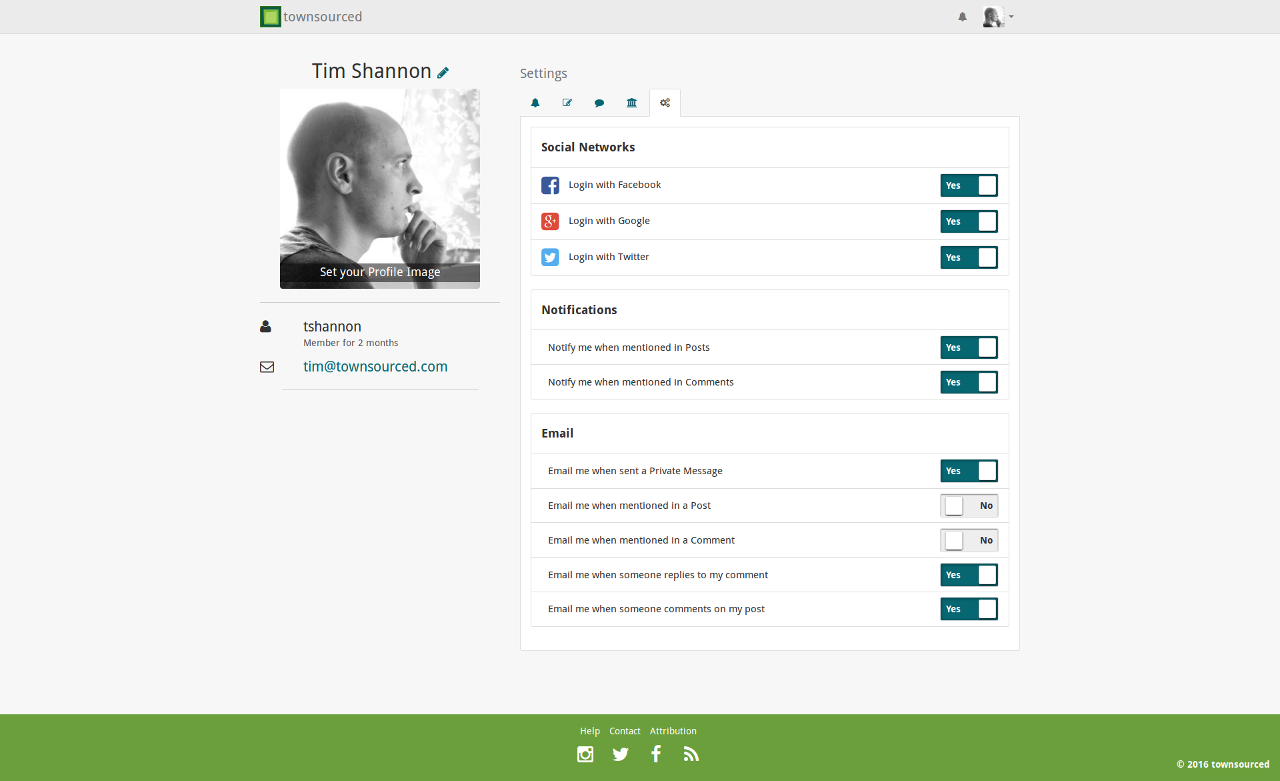The width and height of the screenshot is (1280, 781).
Task: Switch to the notifications bell tab
Action: [535, 103]
